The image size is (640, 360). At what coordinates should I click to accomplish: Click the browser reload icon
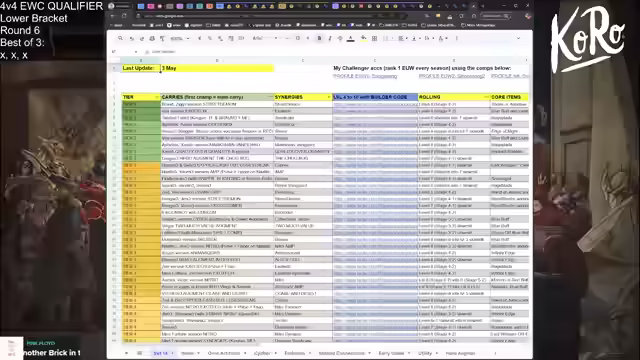124,16
